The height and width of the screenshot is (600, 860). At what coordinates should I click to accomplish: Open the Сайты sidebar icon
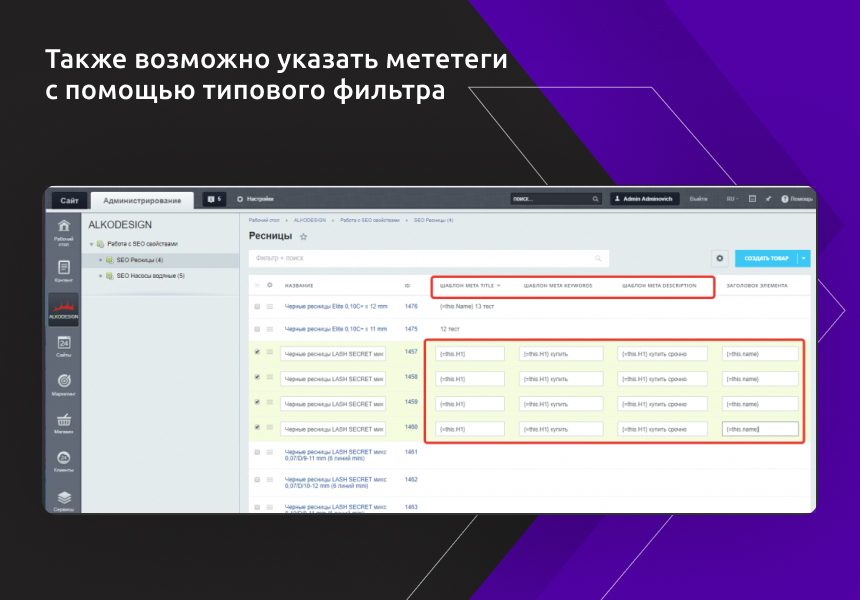tap(65, 340)
